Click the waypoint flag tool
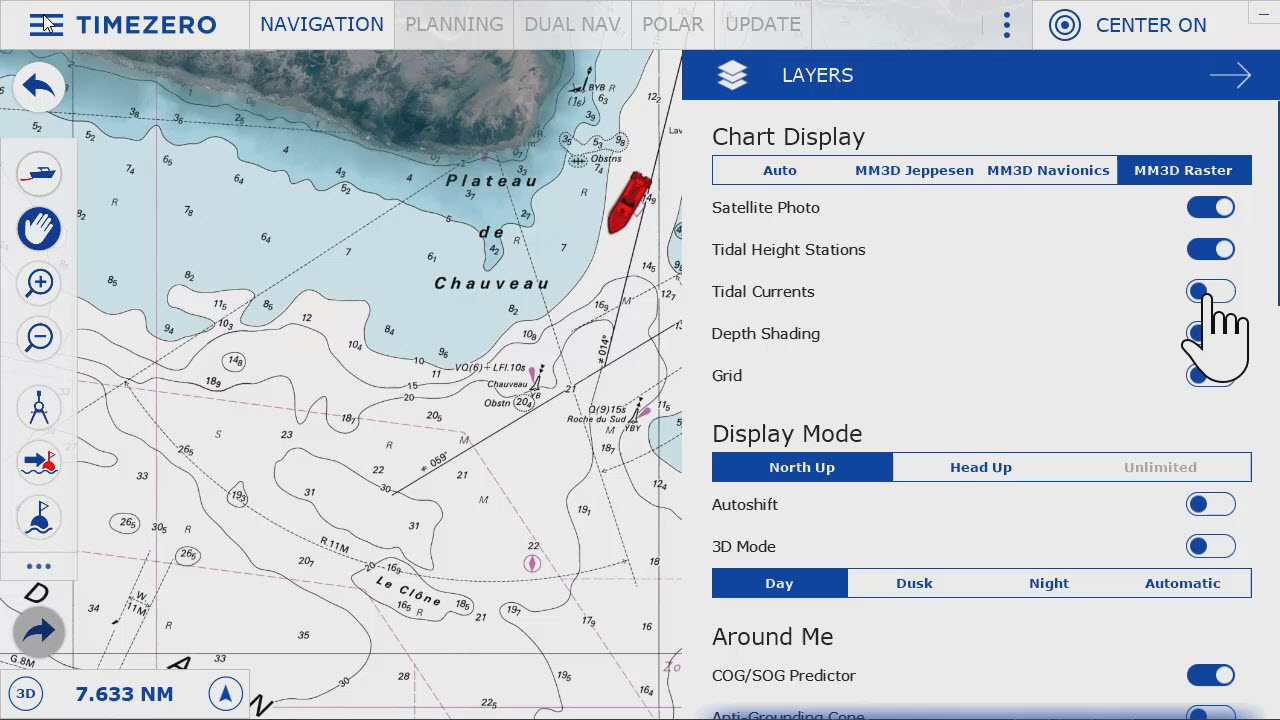1280x720 pixels. pyautogui.click(x=38, y=462)
